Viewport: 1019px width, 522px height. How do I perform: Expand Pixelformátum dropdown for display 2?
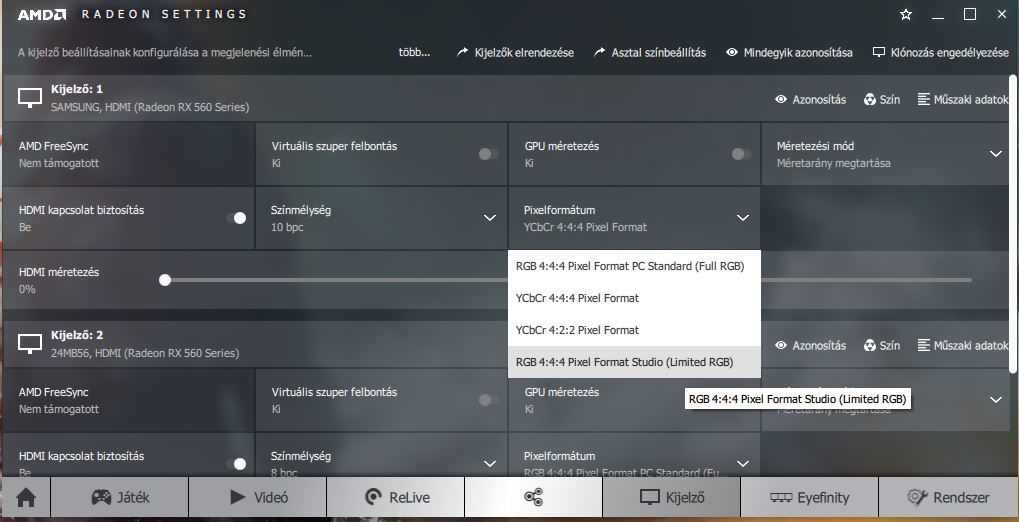(743, 463)
